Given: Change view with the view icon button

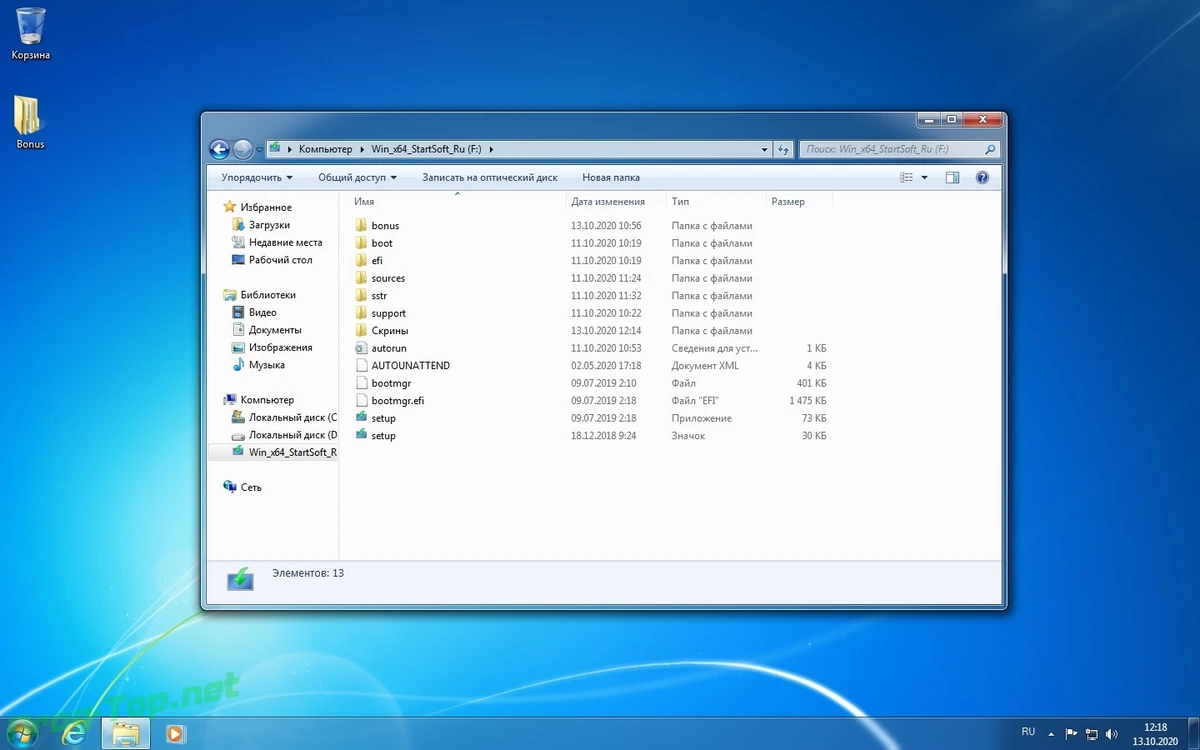Looking at the screenshot, I should 907,177.
